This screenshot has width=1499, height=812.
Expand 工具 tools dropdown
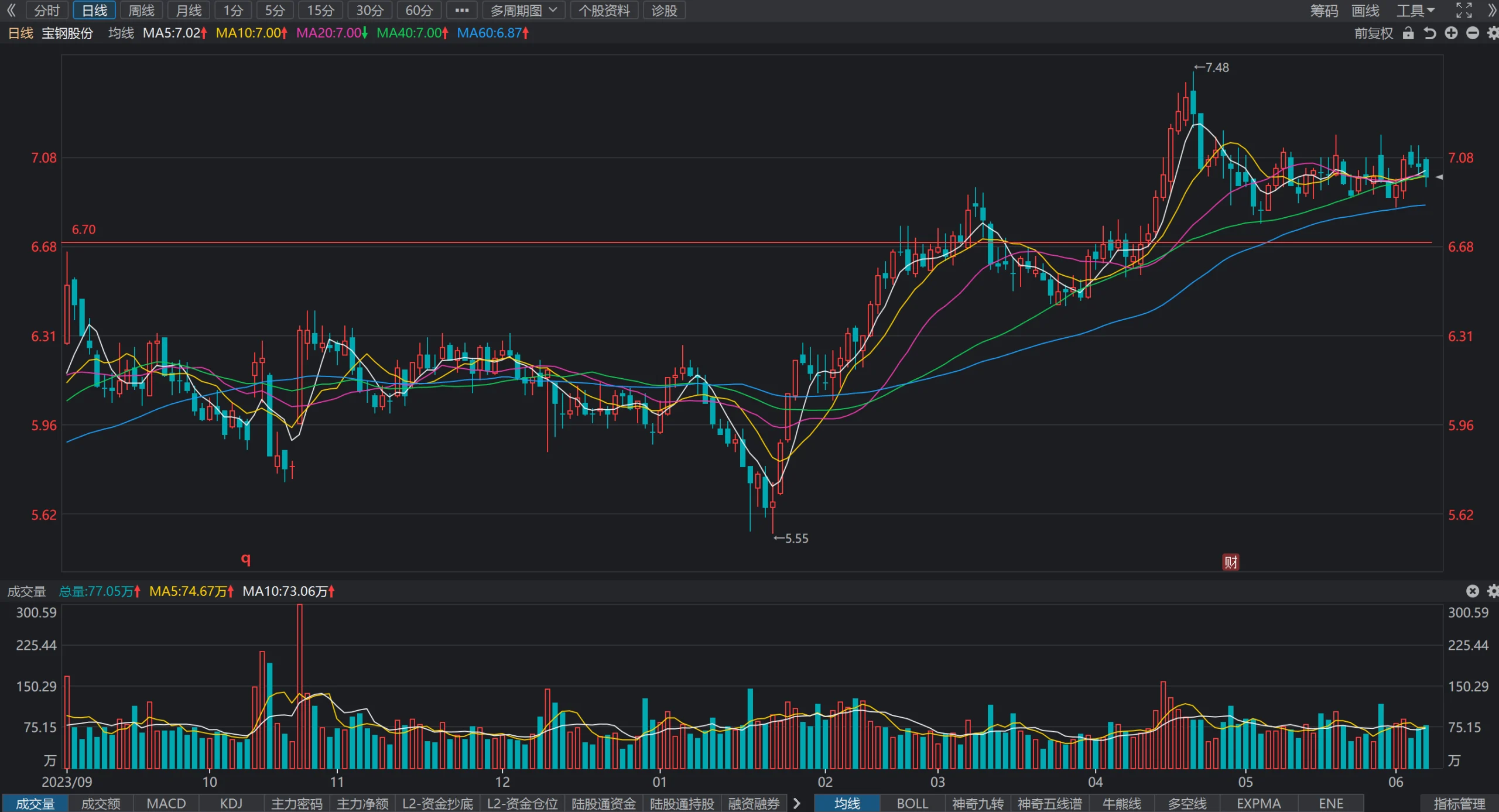tap(1415, 11)
